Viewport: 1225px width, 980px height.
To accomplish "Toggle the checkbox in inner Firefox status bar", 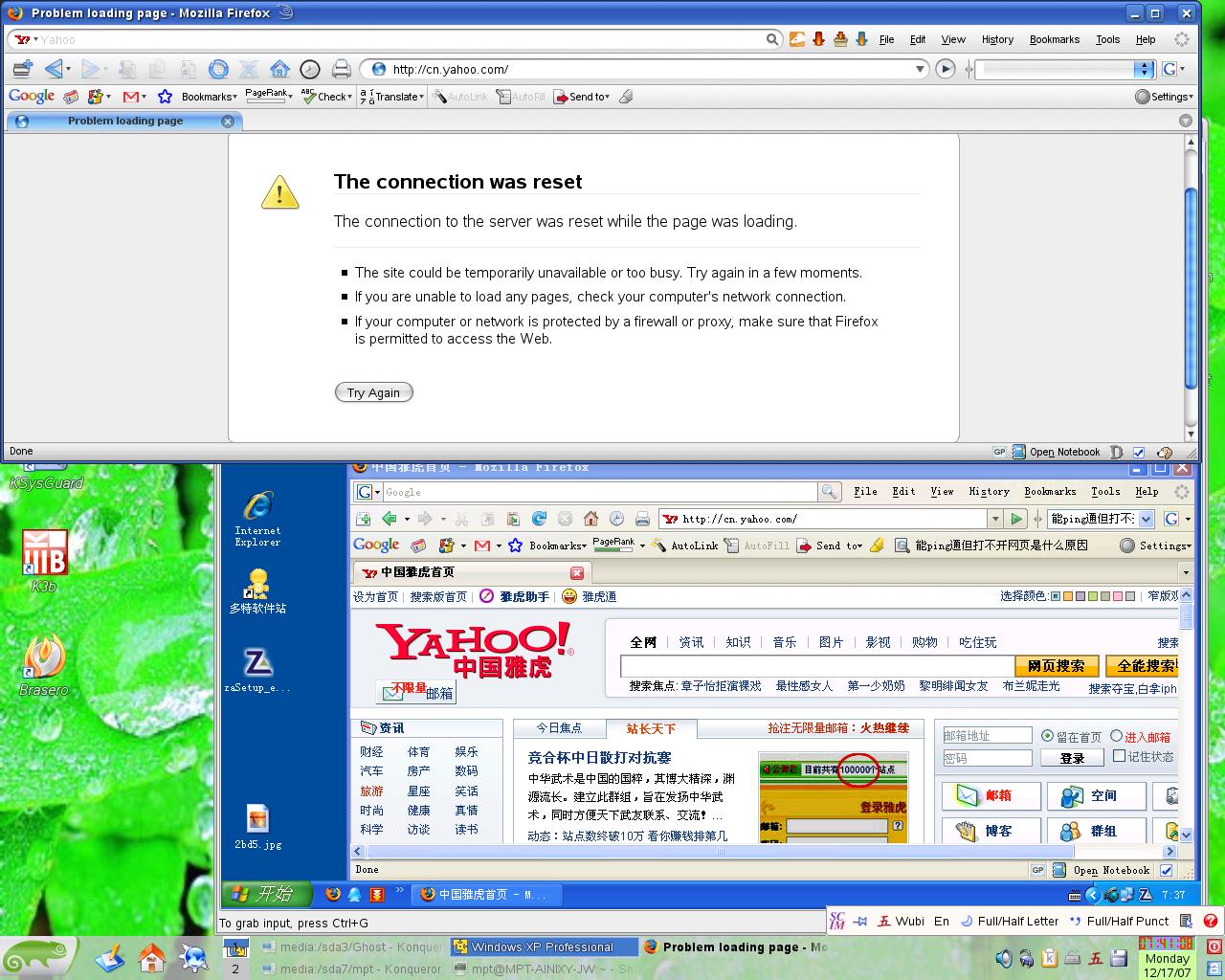I will 1166,870.
